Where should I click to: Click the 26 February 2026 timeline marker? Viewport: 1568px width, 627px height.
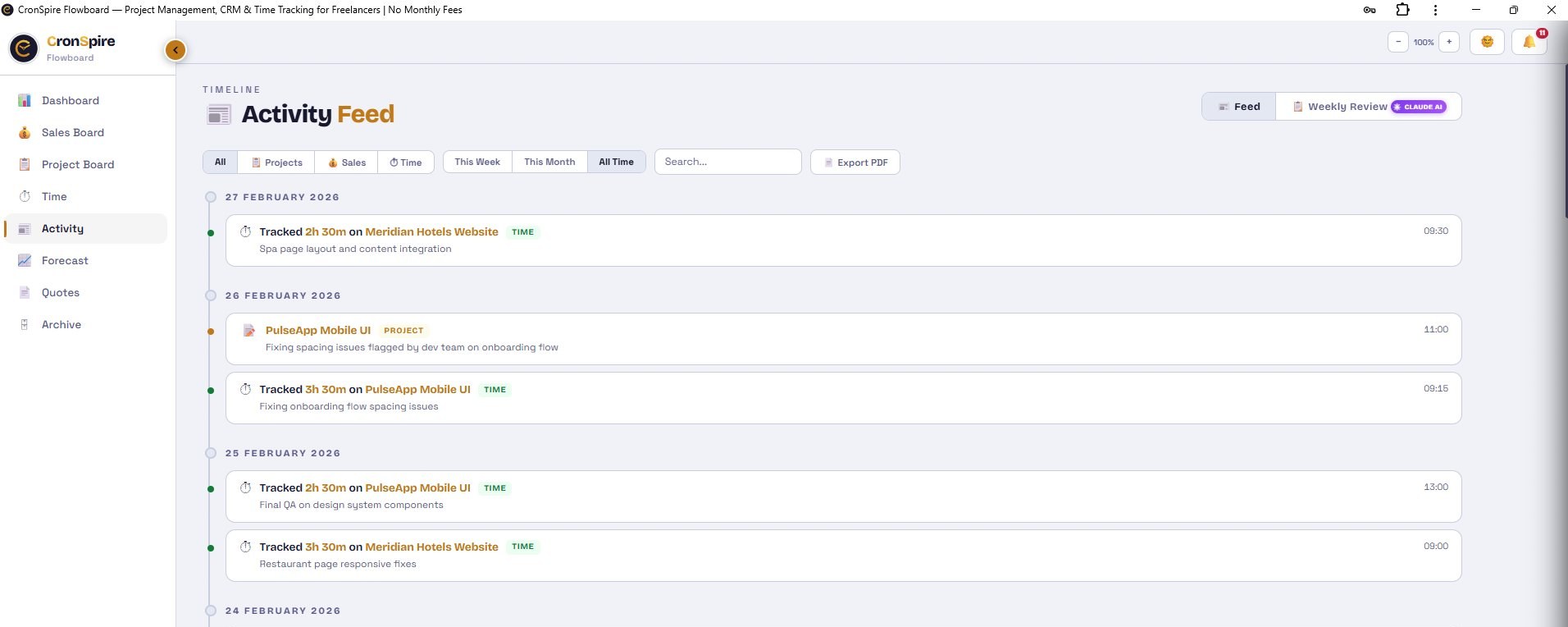pos(211,295)
